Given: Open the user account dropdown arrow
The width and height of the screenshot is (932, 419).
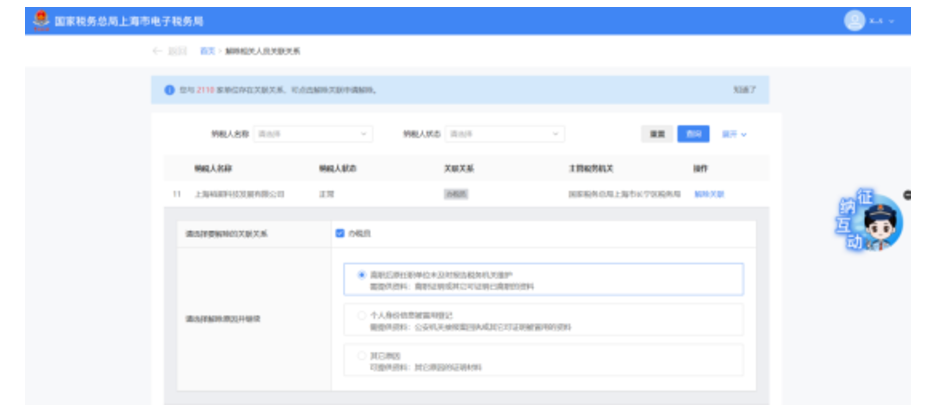Looking at the screenshot, I should (892, 21).
